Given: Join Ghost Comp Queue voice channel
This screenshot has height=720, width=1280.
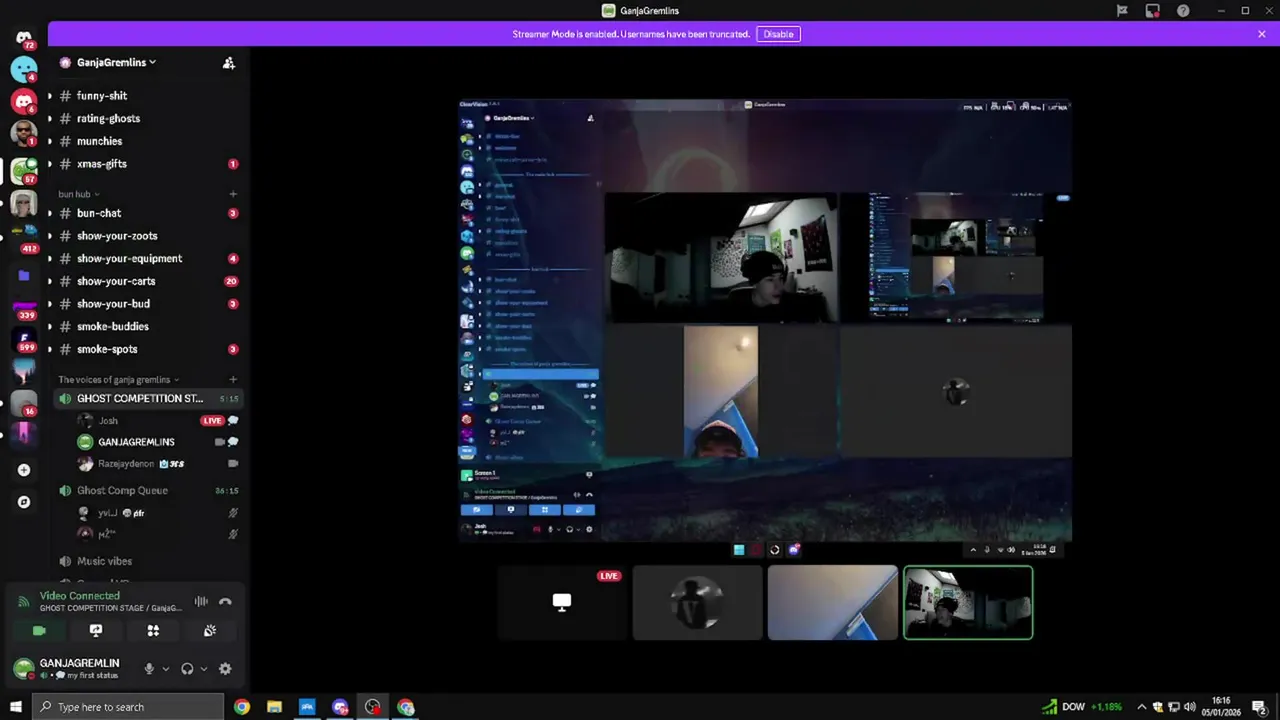Looking at the screenshot, I should coord(146,491).
